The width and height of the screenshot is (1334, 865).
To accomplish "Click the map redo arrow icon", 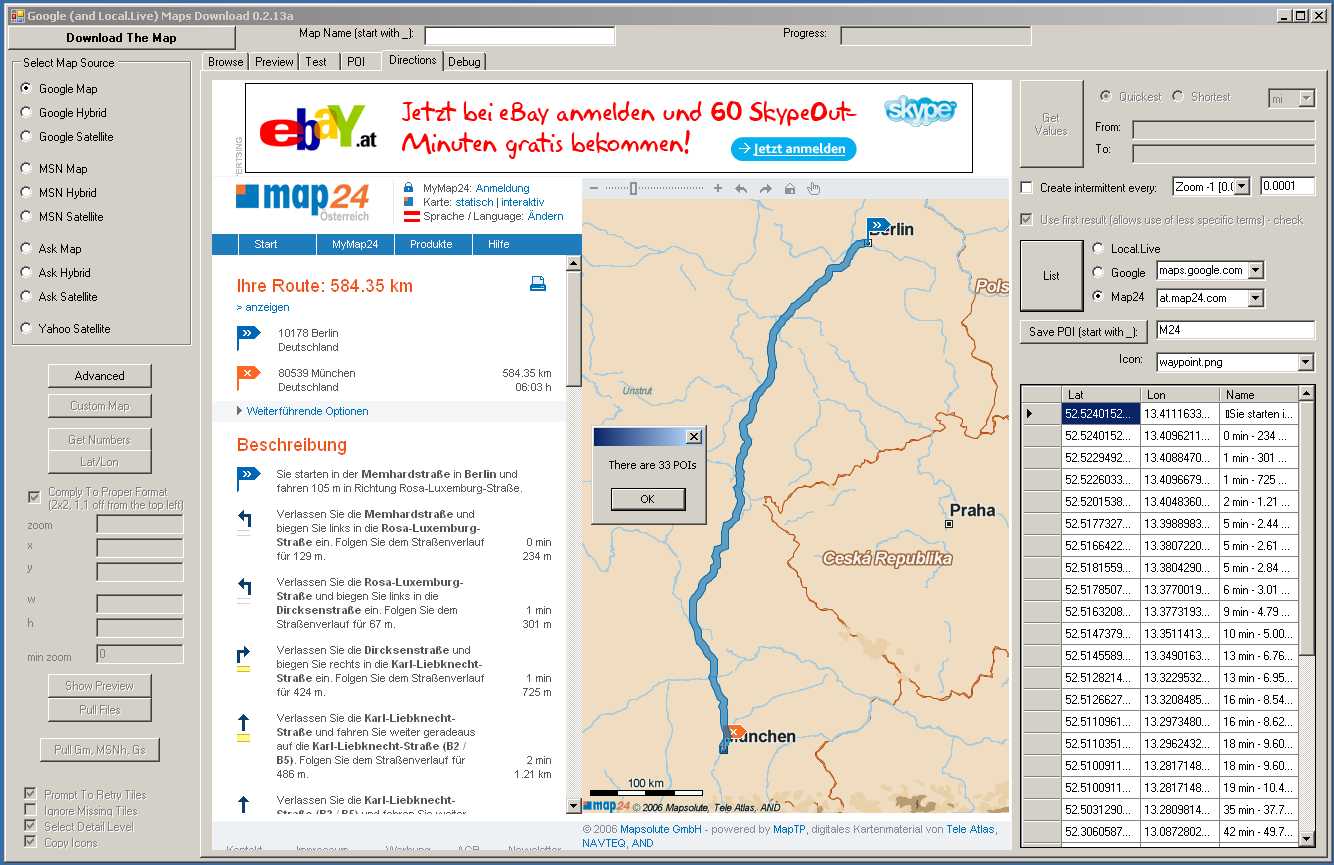I will point(765,188).
